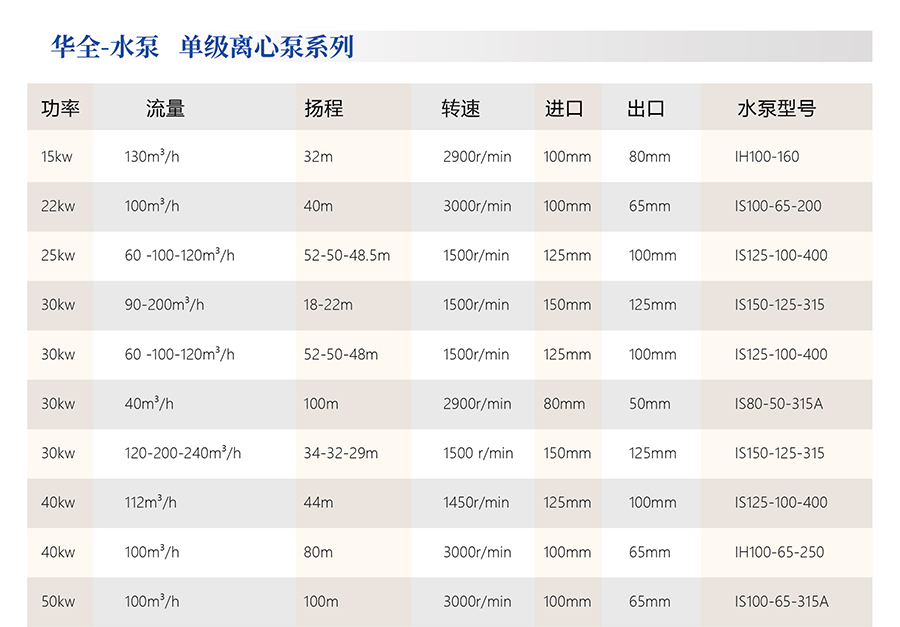Click the 转速 column header

tap(461, 108)
